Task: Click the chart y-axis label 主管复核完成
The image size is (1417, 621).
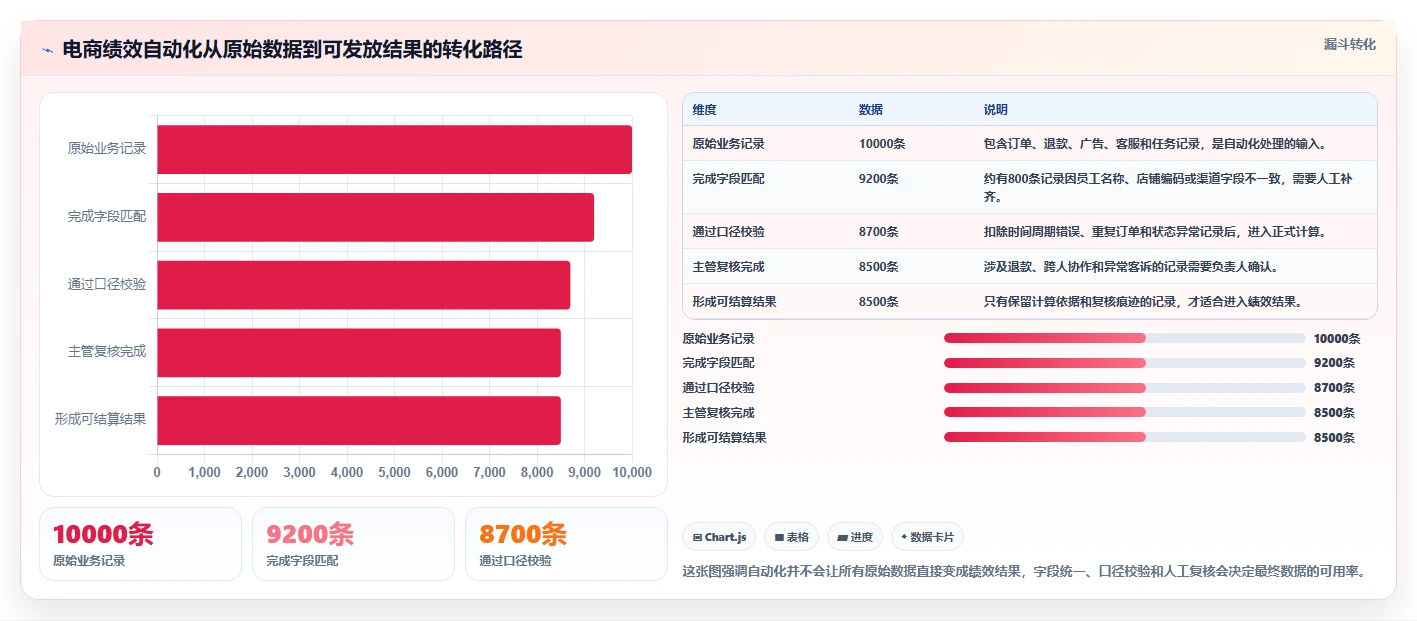Action: [107, 352]
